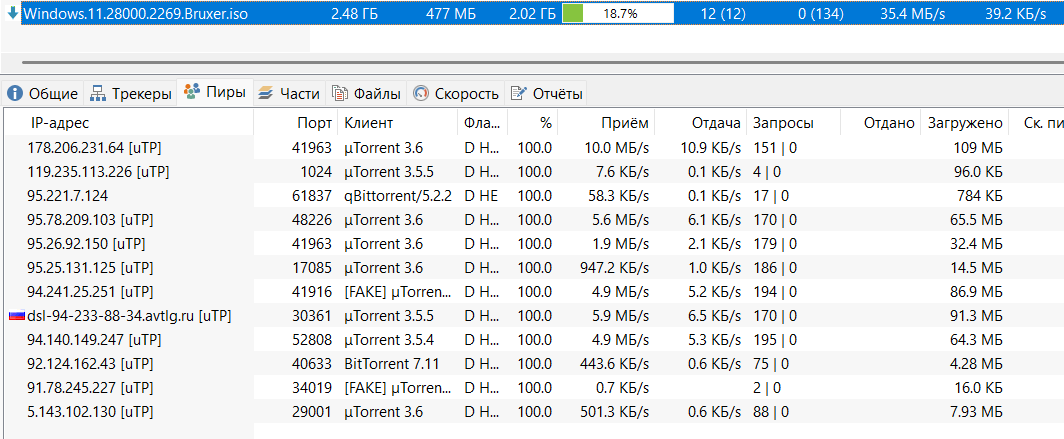Open the Скорость tab
Viewport: 1064px width, 439px height.
pos(457,94)
